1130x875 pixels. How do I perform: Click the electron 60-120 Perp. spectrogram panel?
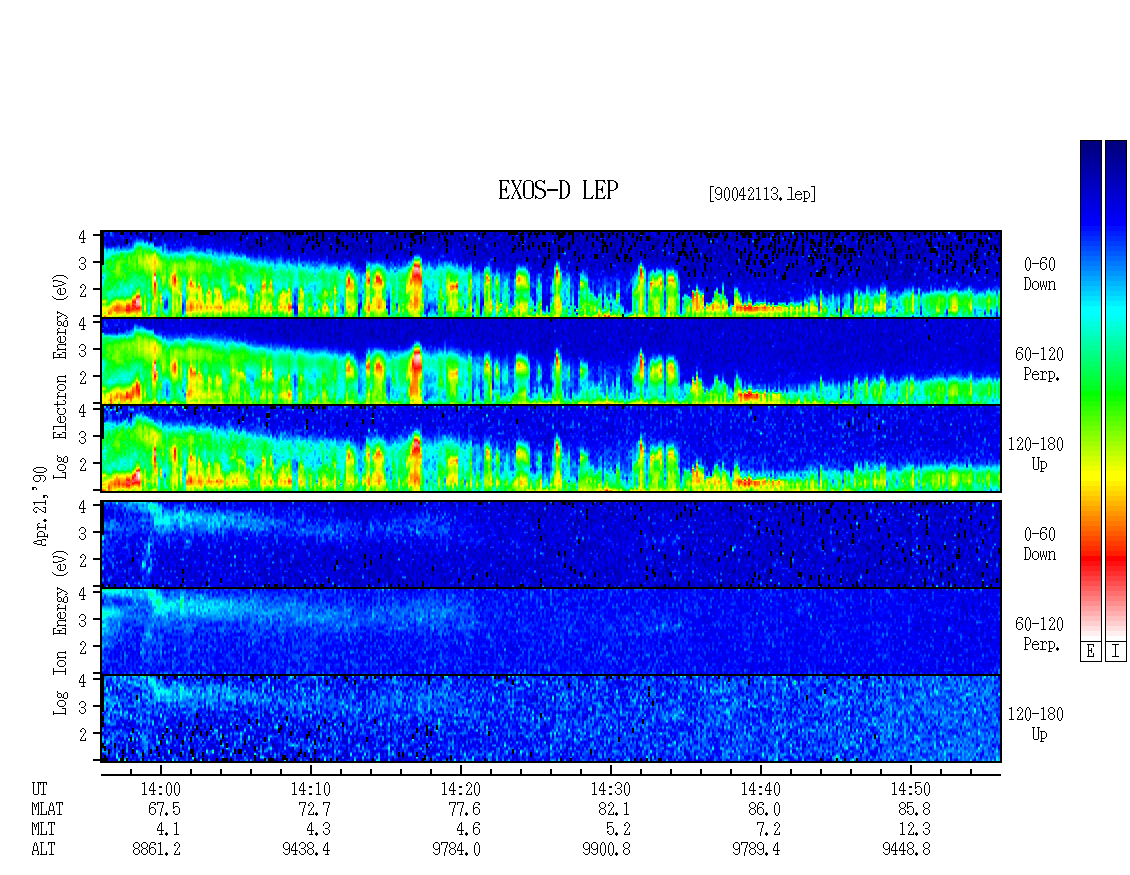pos(551,361)
